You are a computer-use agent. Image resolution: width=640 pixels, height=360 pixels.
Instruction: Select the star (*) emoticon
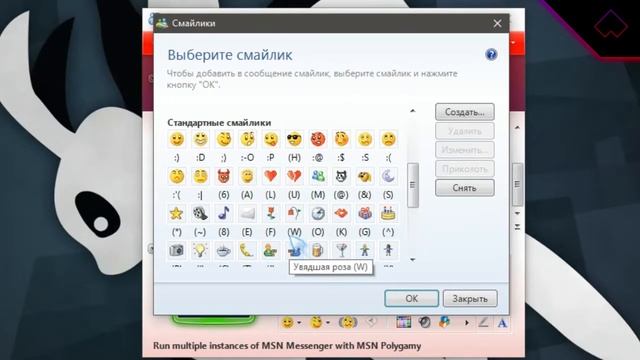pyautogui.click(x=177, y=213)
